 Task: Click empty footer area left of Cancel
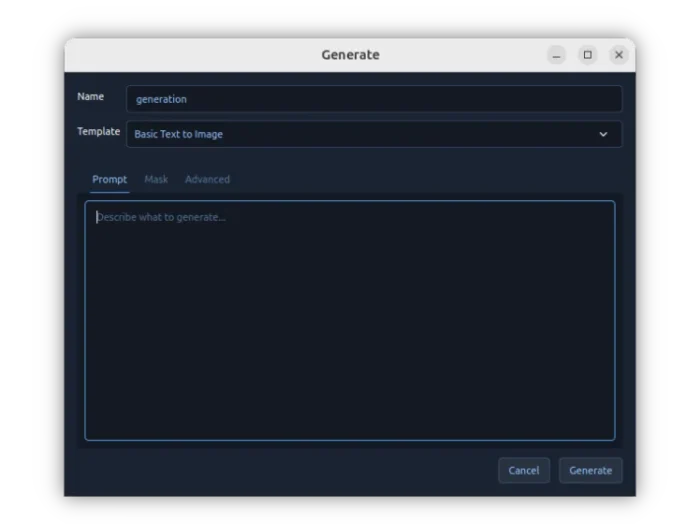click(280, 470)
